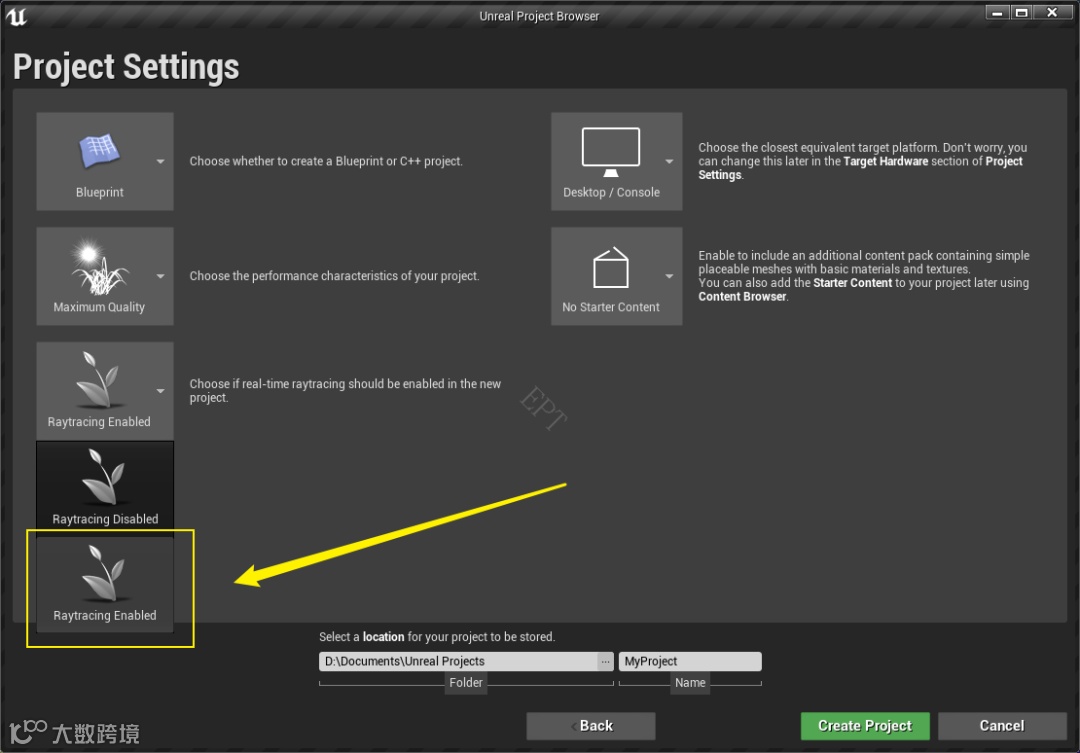Click the 'Folder' label under path field
This screenshot has height=753, width=1080.
click(466, 683)
